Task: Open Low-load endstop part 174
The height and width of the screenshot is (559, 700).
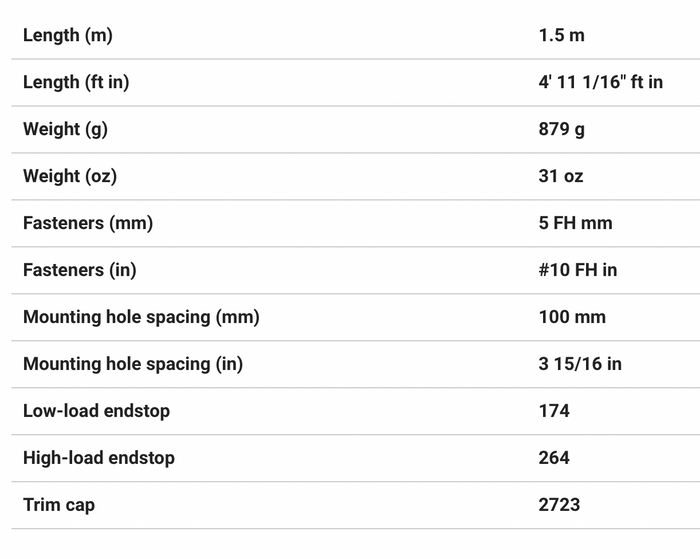Action: click(554, 411)
